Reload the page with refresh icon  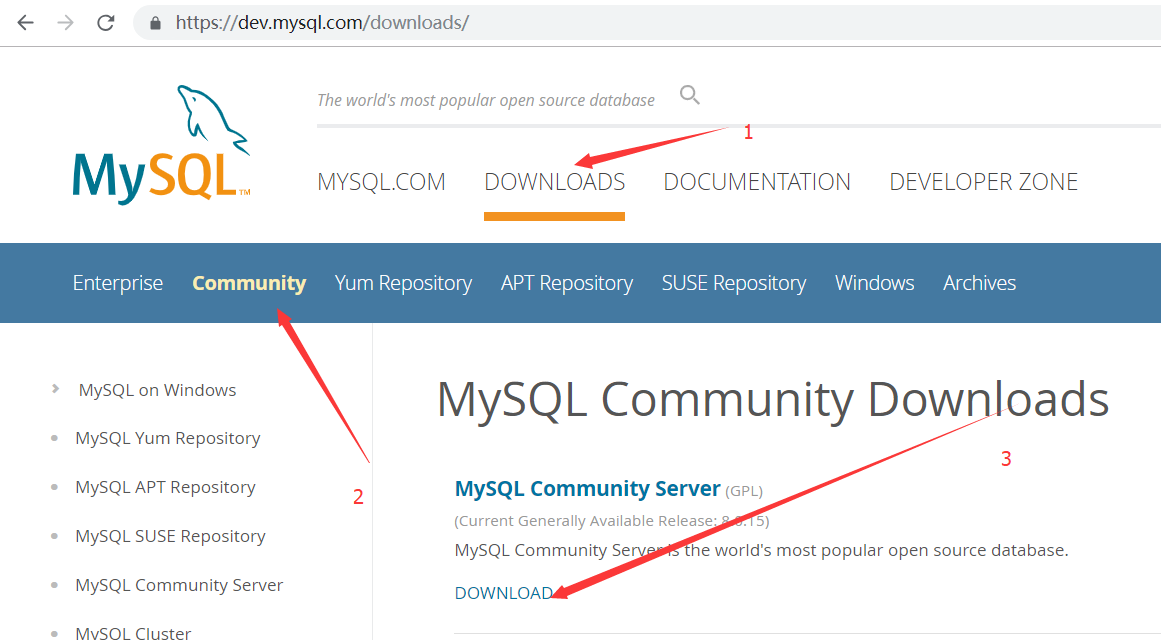(x=106, y=23)
